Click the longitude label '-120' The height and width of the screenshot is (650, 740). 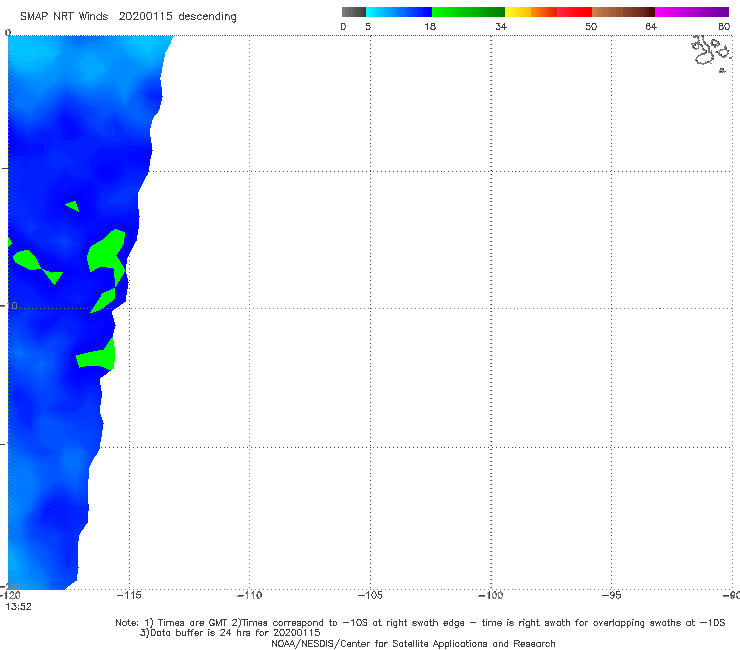pos(10,595)
